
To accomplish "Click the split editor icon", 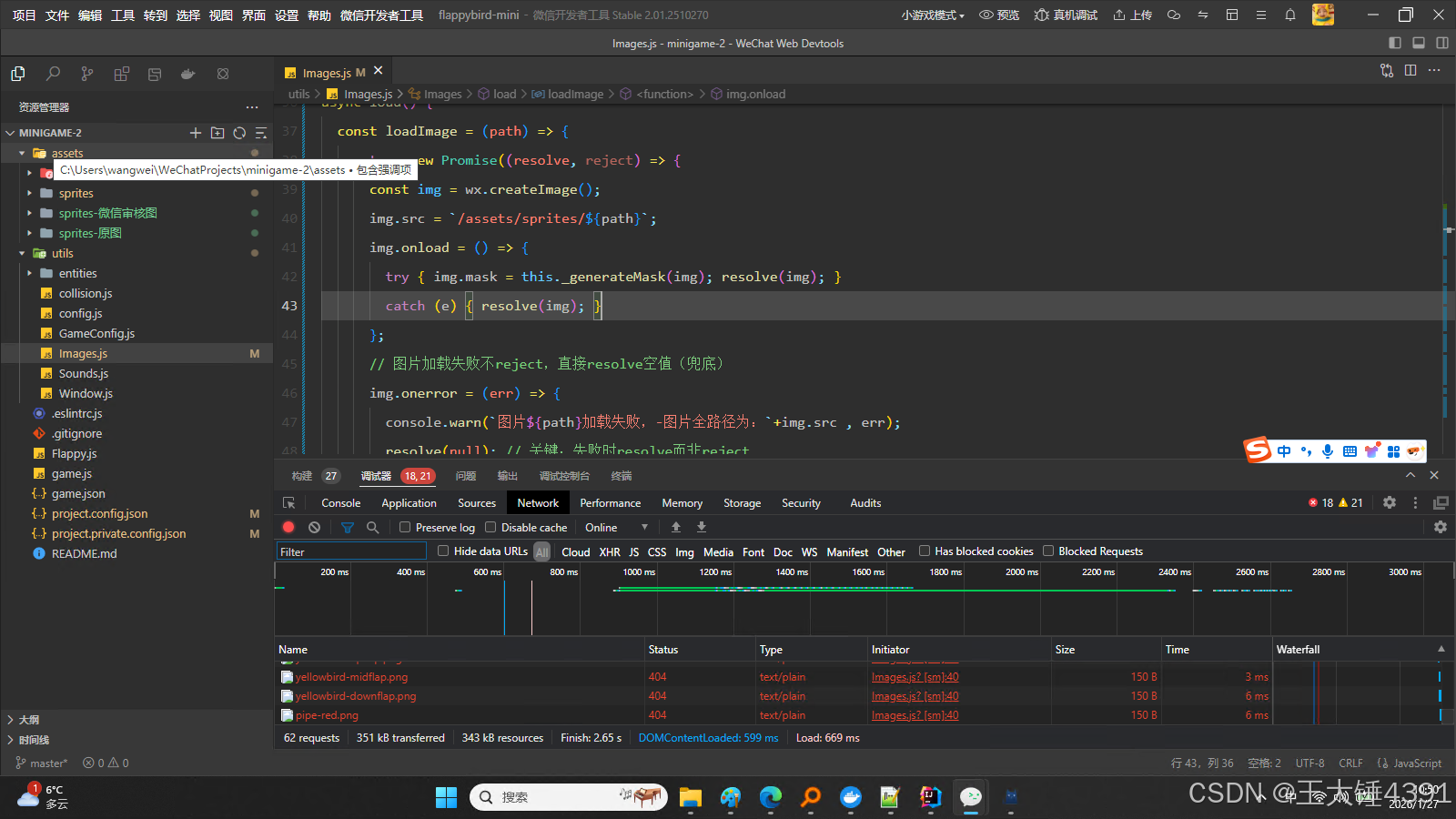I will click(1410, 70).
